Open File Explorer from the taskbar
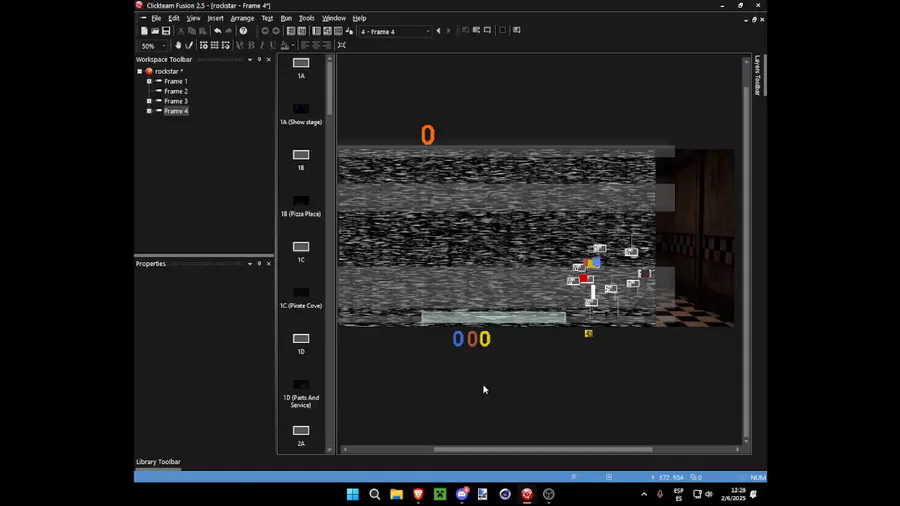 [x=396, y=494]
